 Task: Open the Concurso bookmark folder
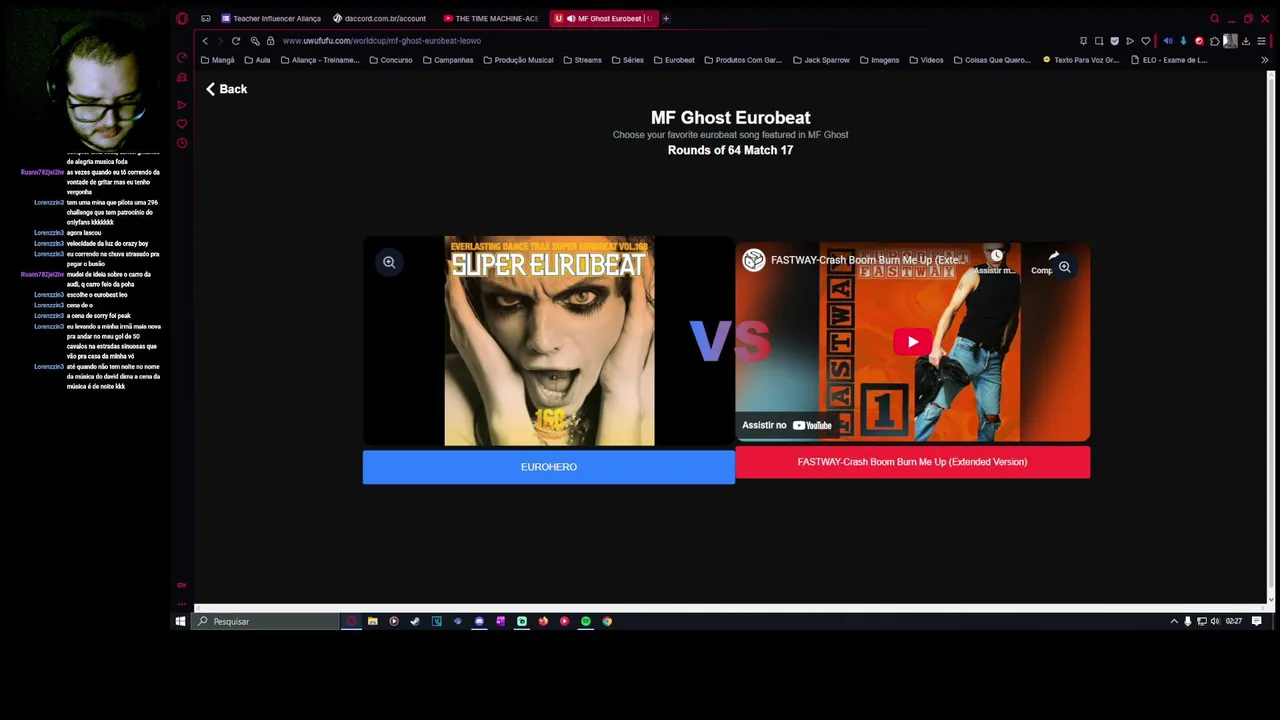390,60
